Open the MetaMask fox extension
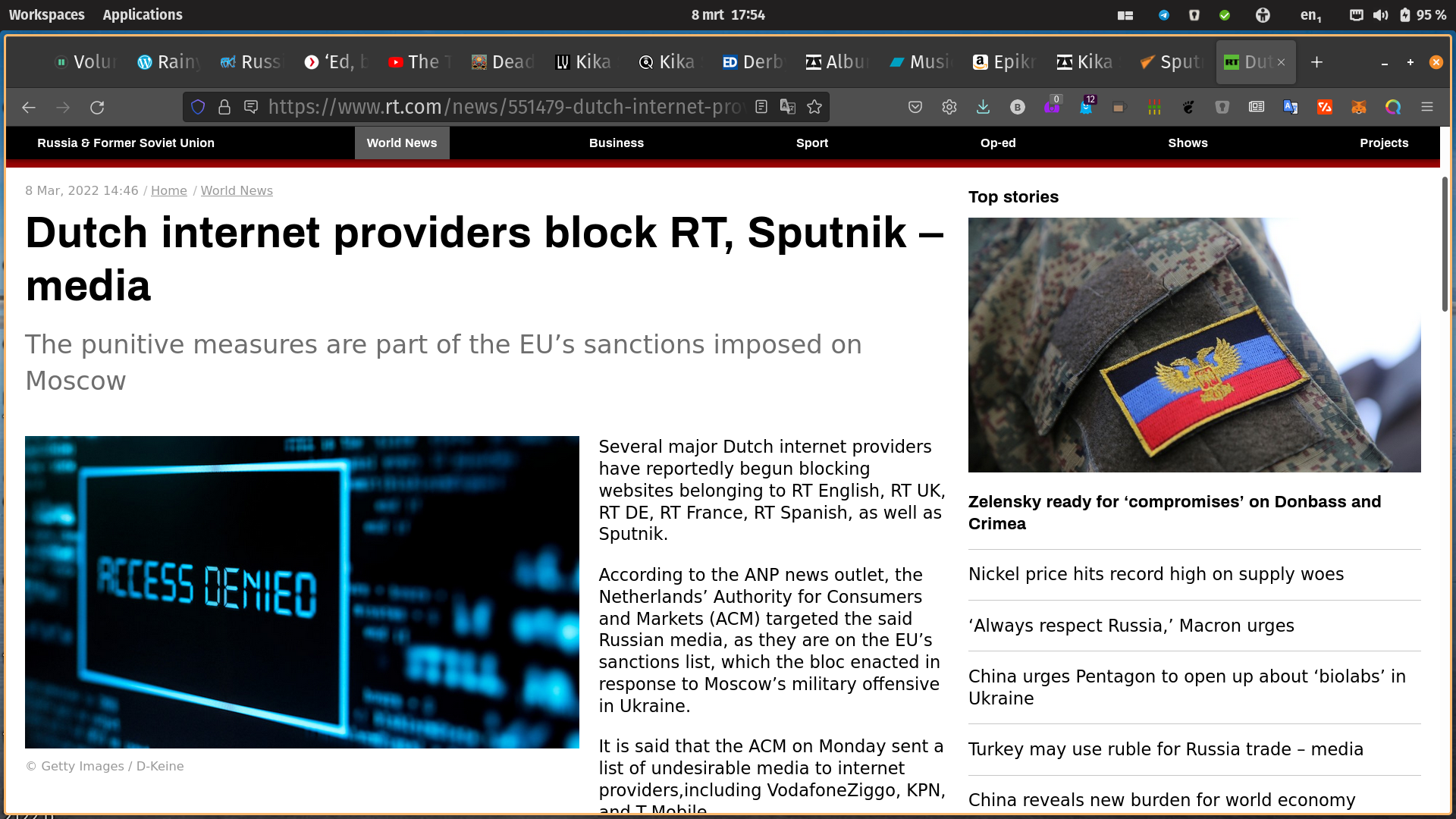The height and width of the screenshot is (819, 1456). pos(1359,107)
